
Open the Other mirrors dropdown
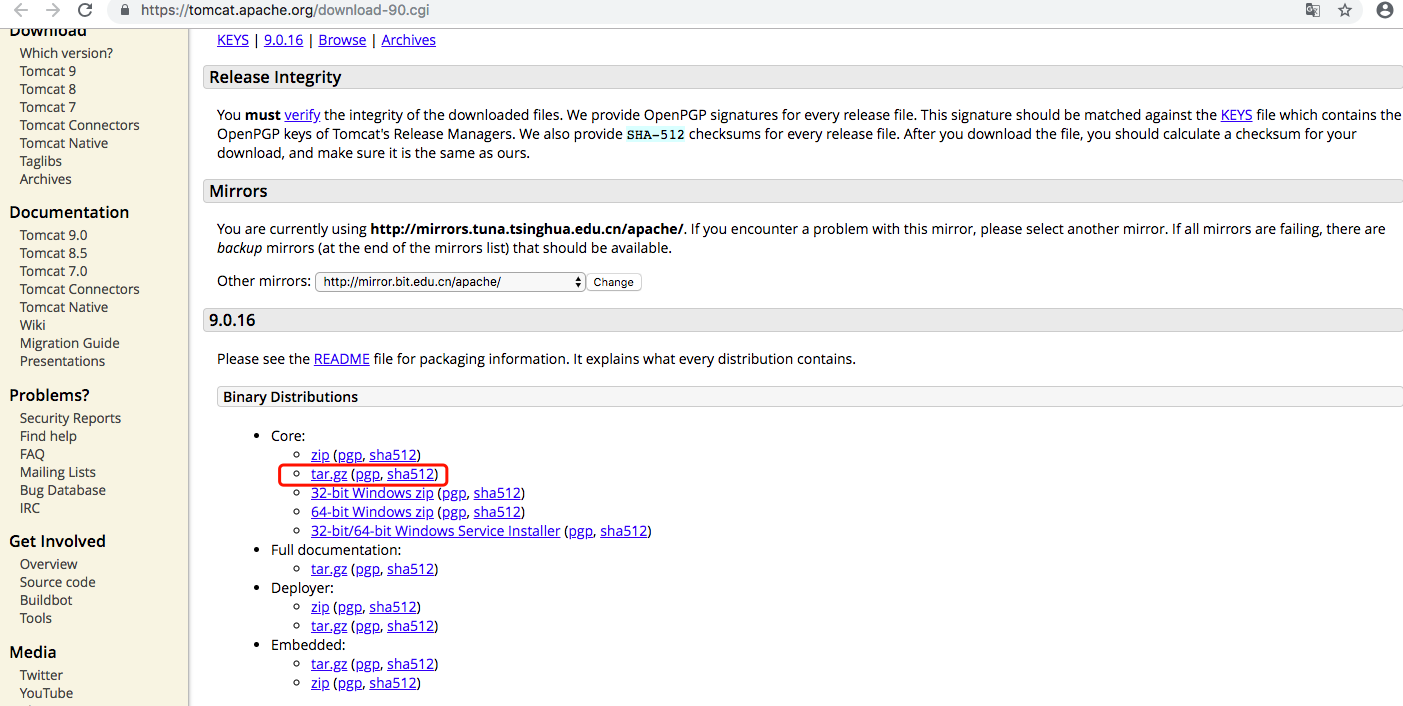[x=450, y=282]
